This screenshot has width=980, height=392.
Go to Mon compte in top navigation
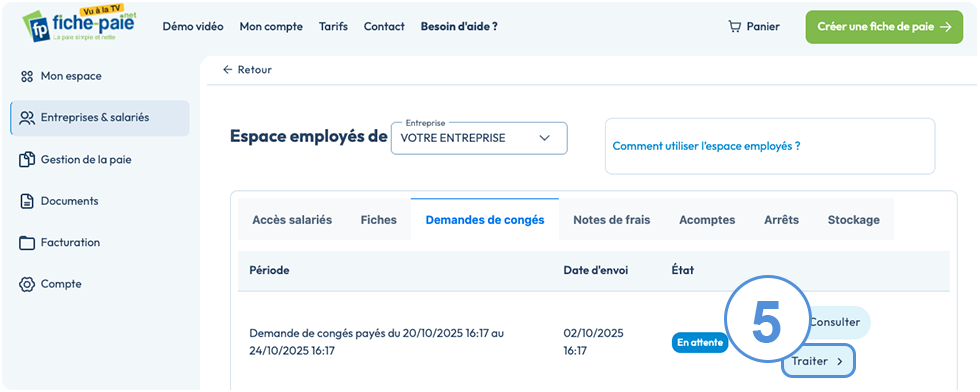click(x=271, y=27)
